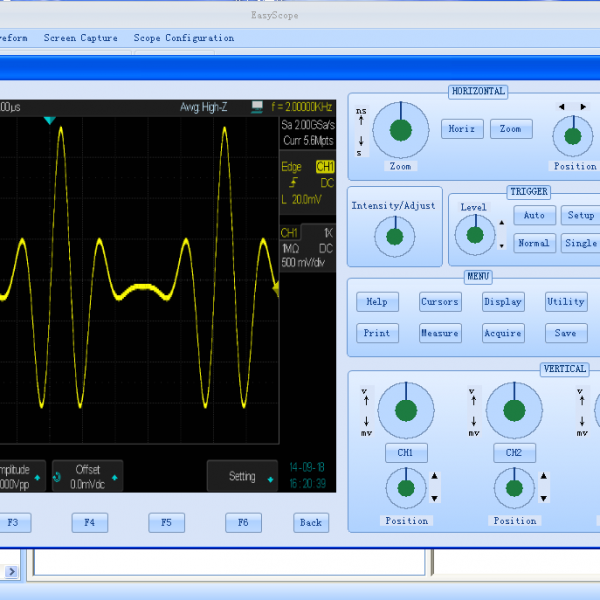Open the Screen Capture menu
Screen dimensions: 600x600
[x=80, y=38]
